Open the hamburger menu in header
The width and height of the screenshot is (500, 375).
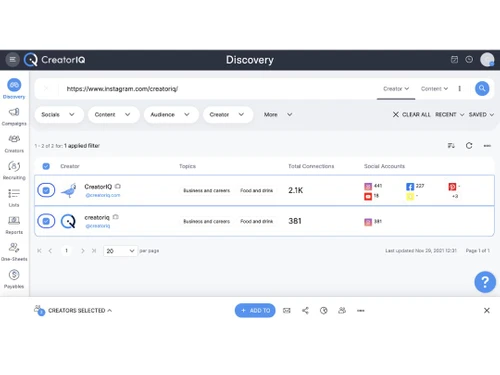pos(13,60)
